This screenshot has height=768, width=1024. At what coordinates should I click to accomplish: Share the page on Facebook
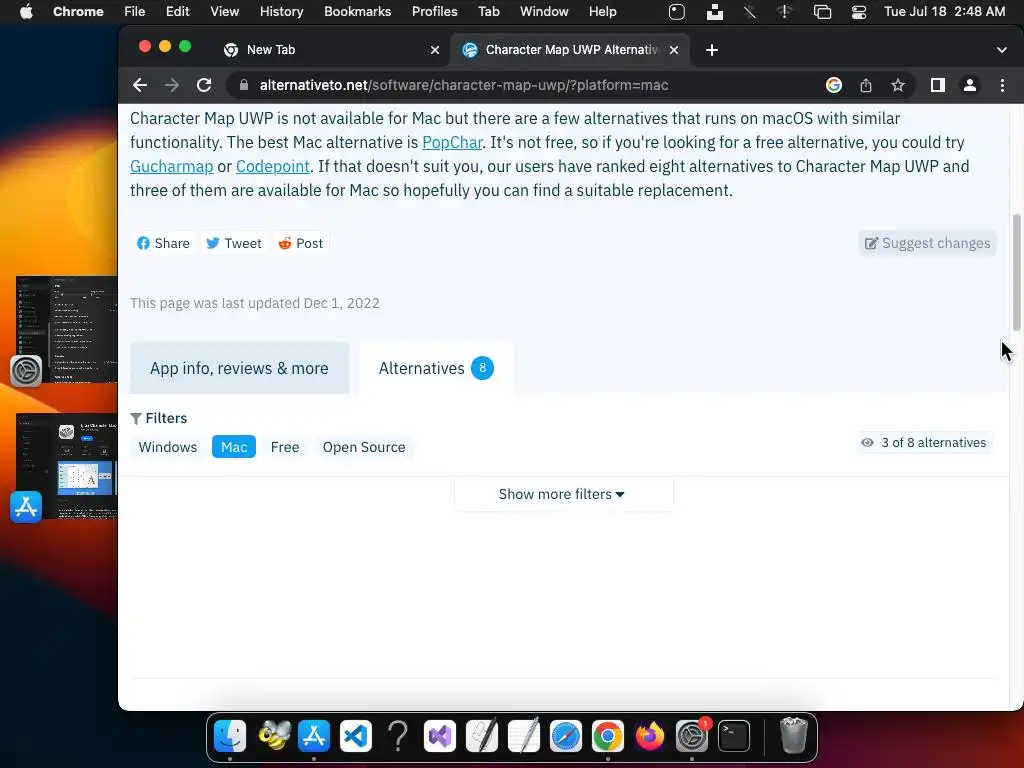click(x=163, y=243)
